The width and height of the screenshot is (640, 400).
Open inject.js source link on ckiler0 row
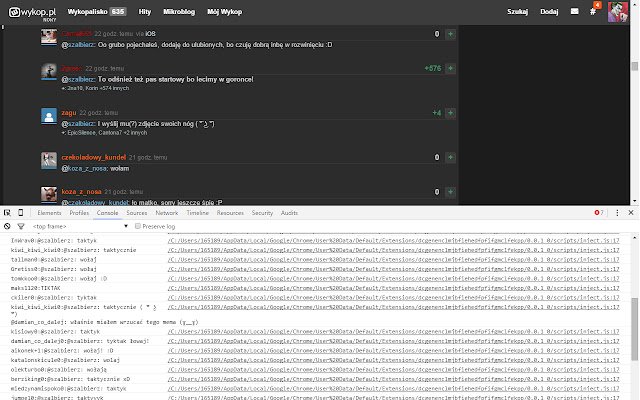pyautogui.click(x=393, y=298)
